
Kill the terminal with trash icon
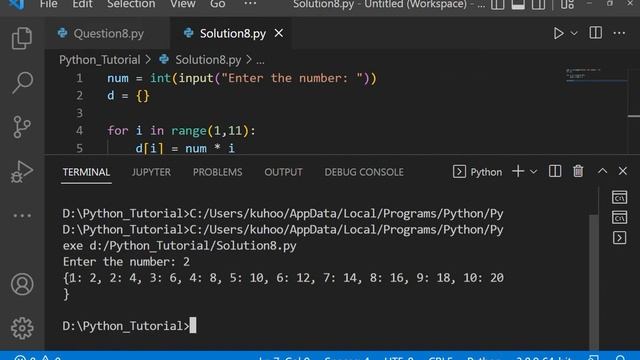pyautogui.click(x=578, y=171)
